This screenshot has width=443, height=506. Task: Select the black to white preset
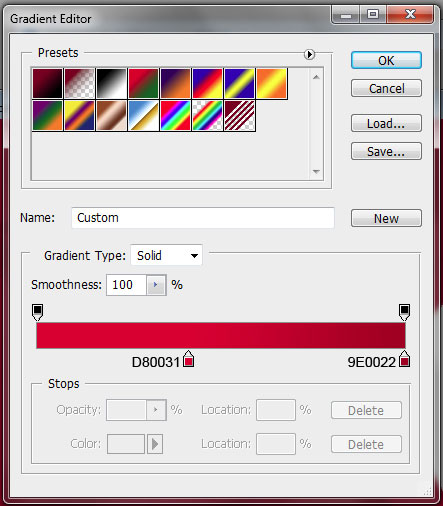pyautogui.click(x=111, y=83)
